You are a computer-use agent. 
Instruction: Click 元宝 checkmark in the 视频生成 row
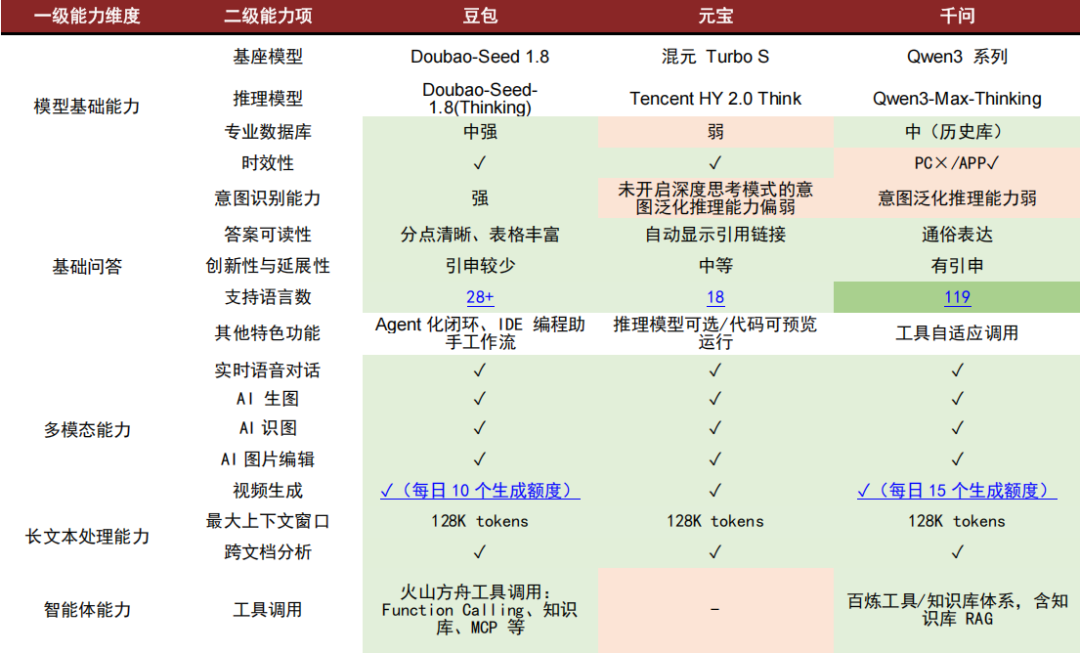click(715, 491)
